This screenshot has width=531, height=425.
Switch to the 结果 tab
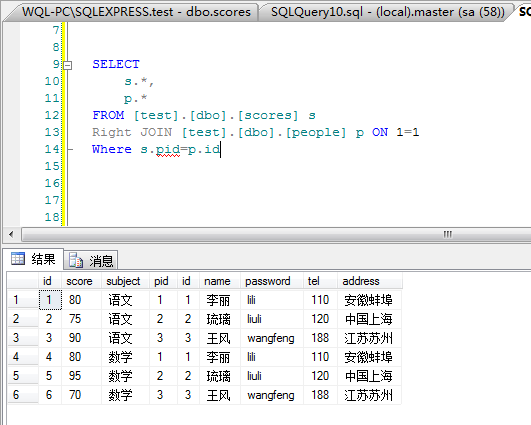click(x=33, y=259)
